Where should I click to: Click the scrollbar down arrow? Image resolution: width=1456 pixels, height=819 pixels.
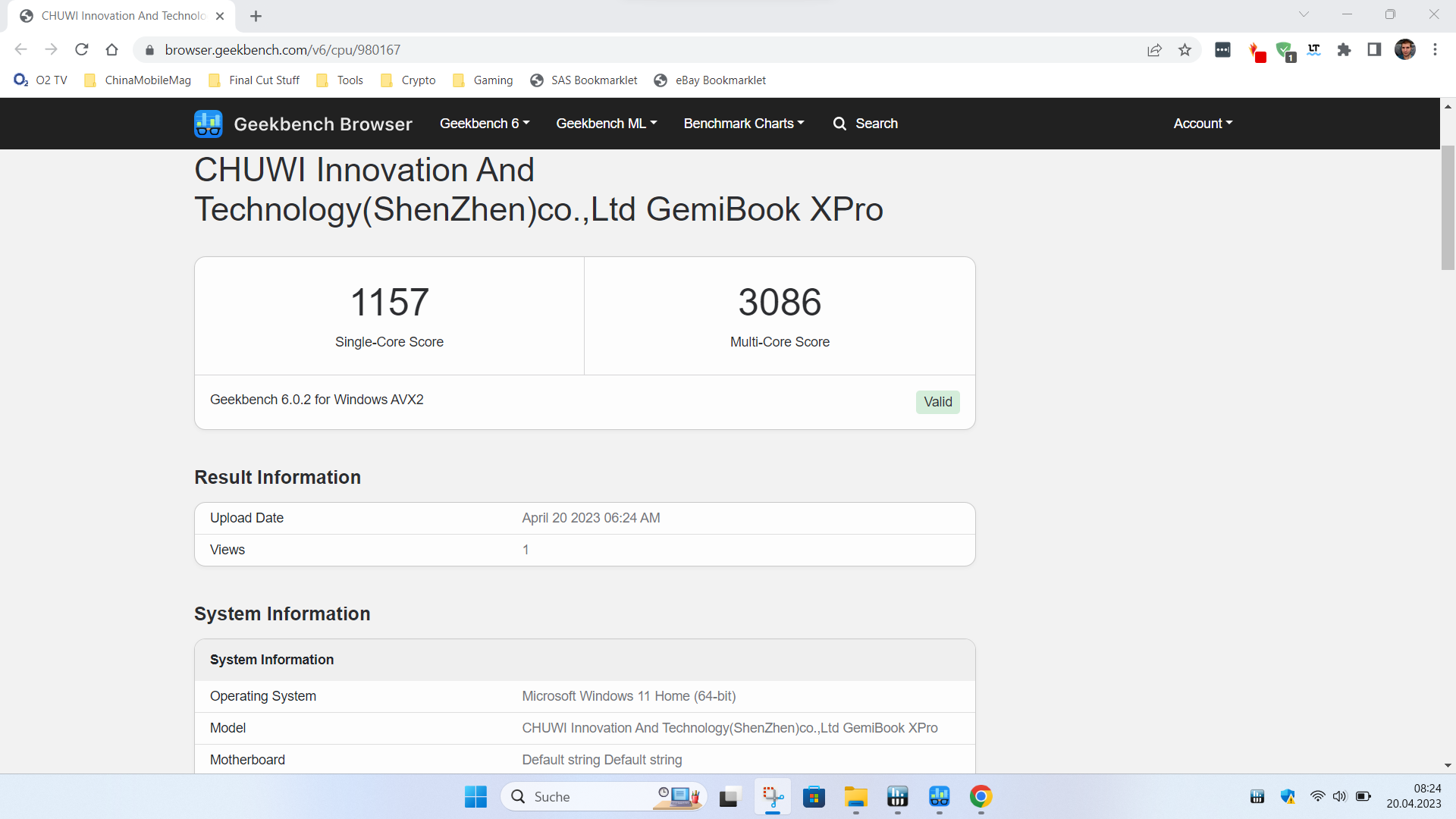(x=1448, y=766)
